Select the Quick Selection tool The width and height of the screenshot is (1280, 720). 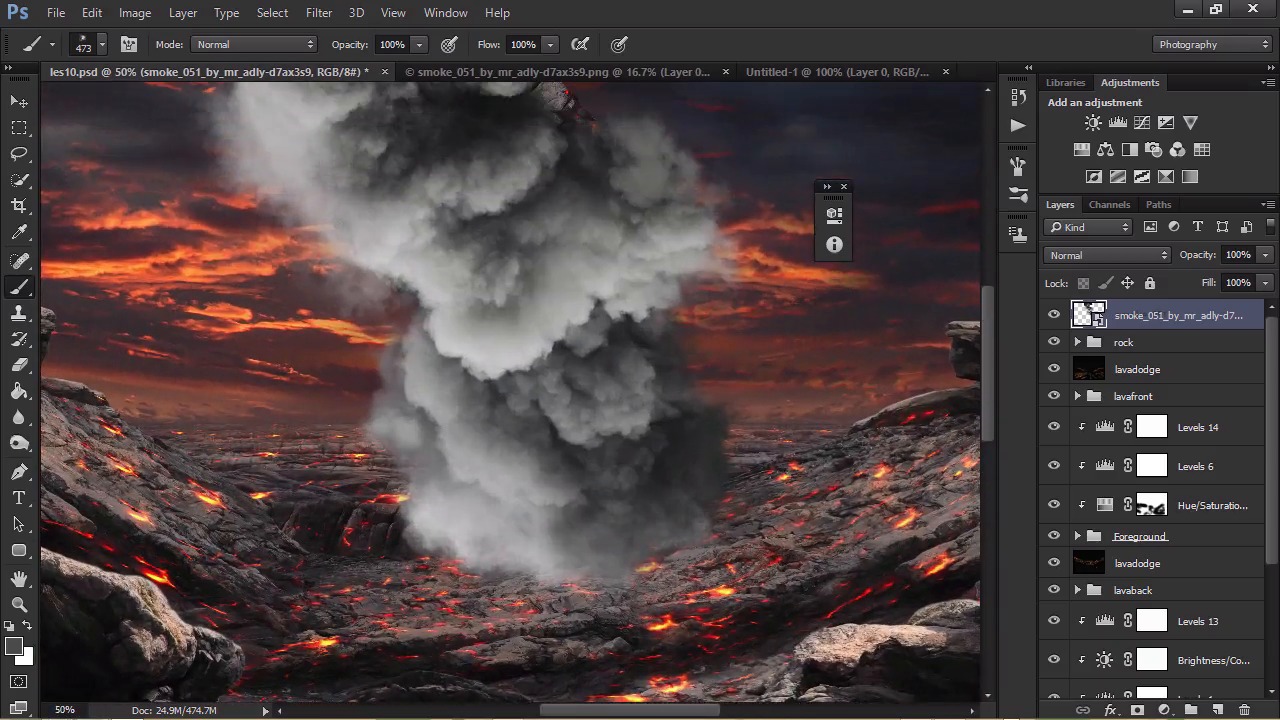pos(19,180)
